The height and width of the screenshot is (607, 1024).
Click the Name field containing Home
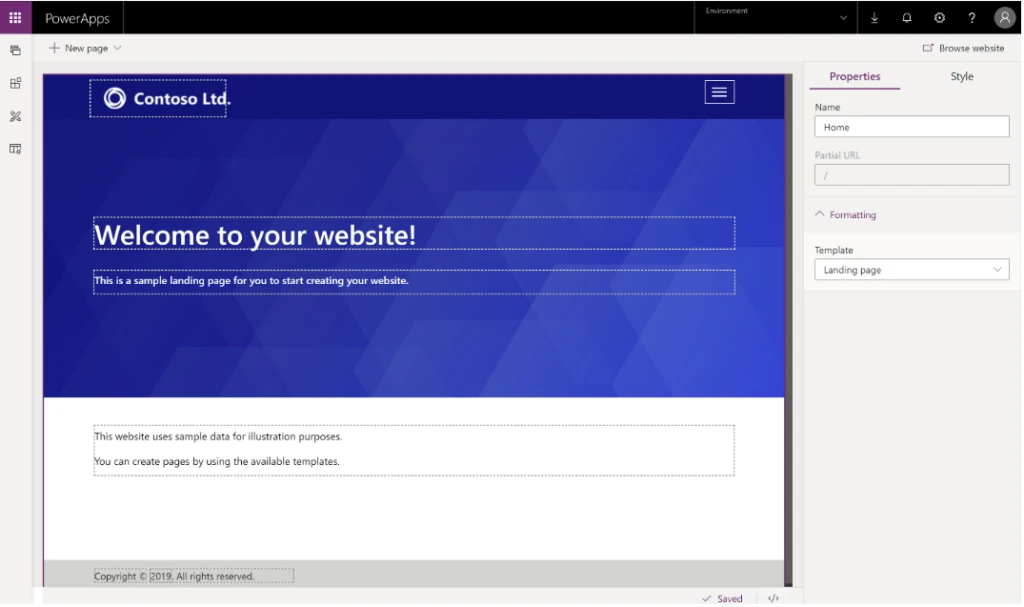tap(910, 126)
